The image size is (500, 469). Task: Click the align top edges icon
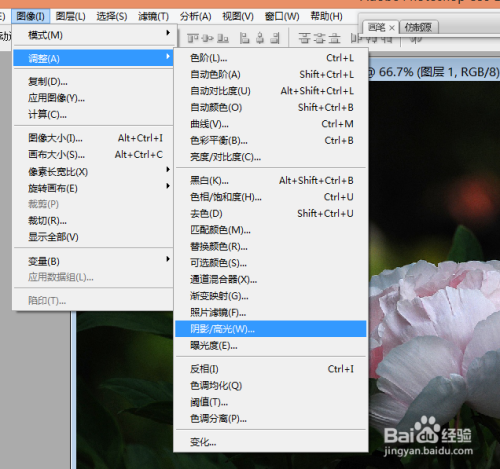click(193, 38)
